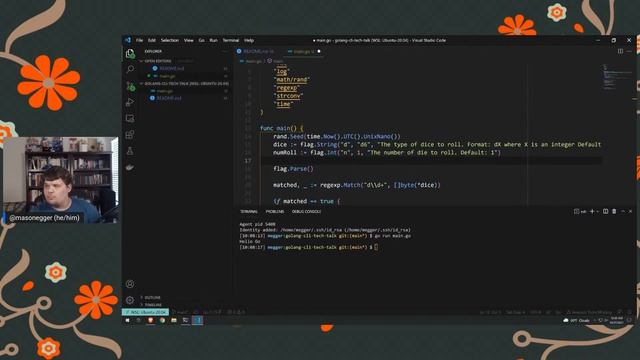The height and width of the screenshot is (360, 640).
Task: Open the terminal shell selector dropdown
Action: point(580,211)
